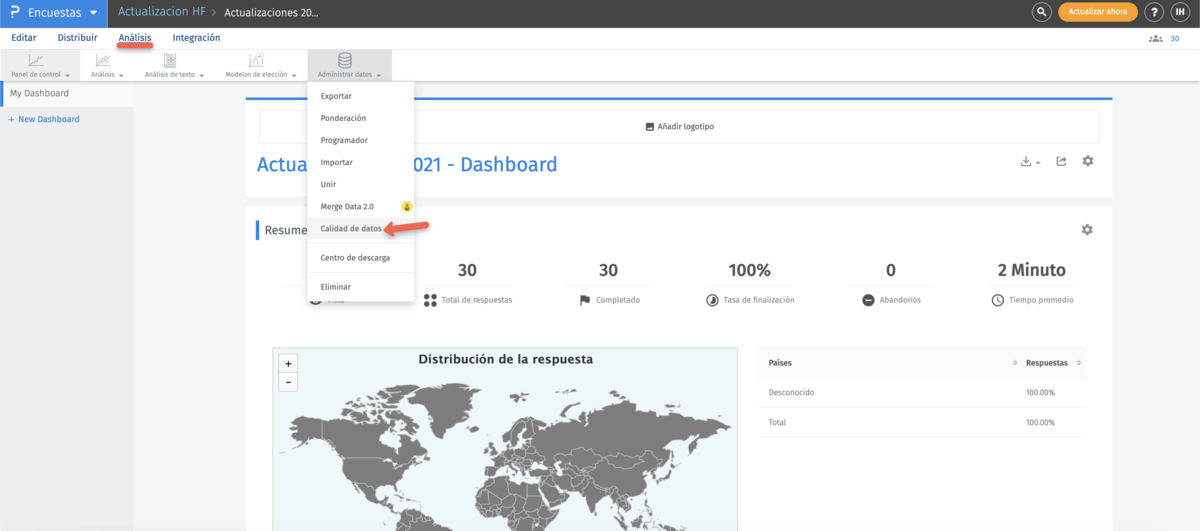Click the respondents count people icon

[x=1156, y=38]
